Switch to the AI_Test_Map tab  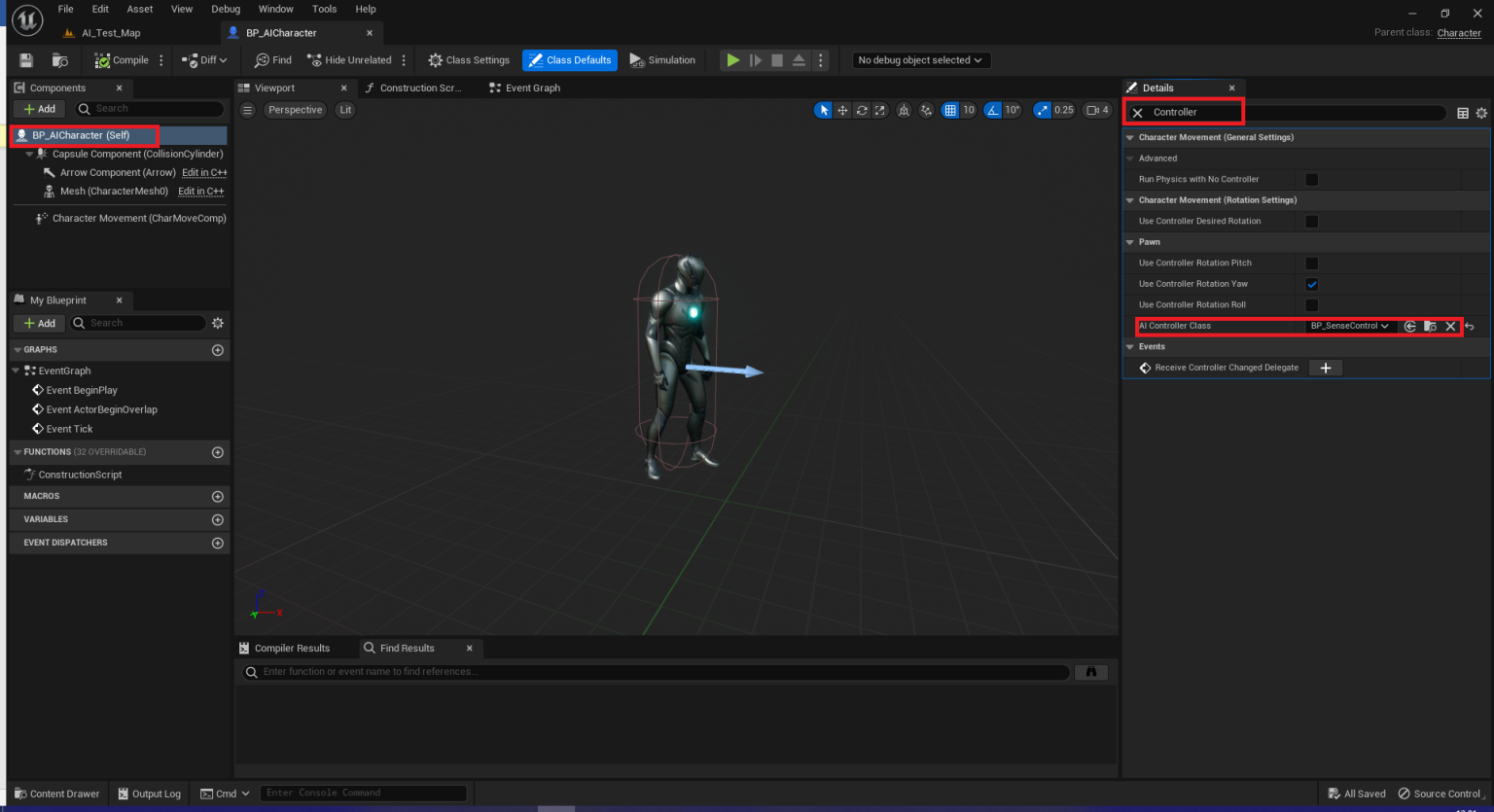point(110,32)
